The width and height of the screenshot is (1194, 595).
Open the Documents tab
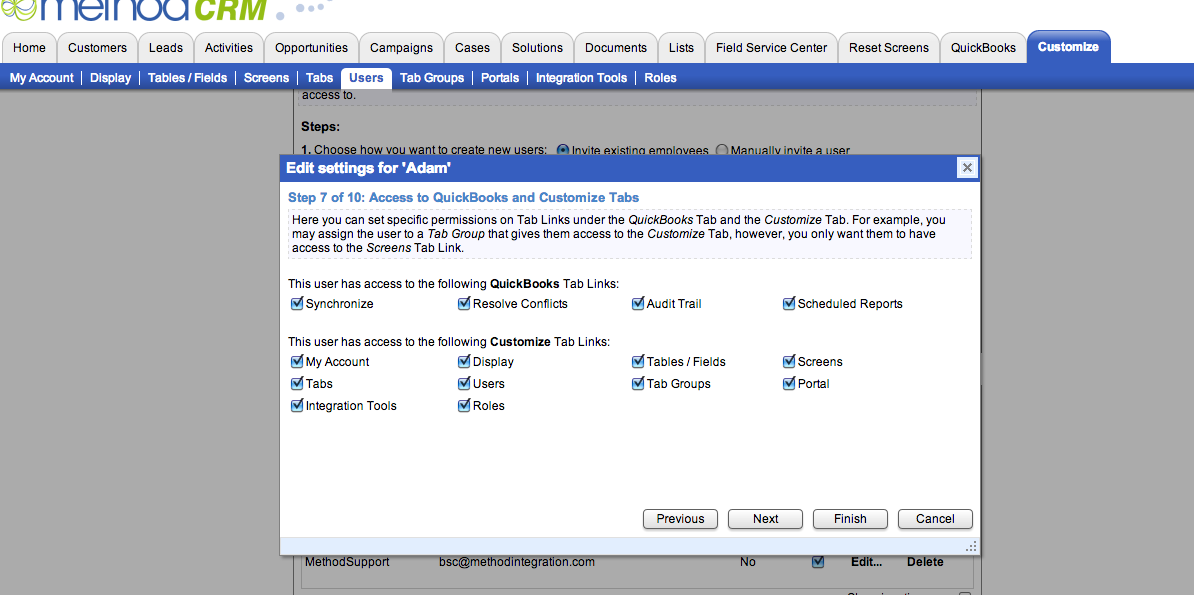(x=615, y=47)
